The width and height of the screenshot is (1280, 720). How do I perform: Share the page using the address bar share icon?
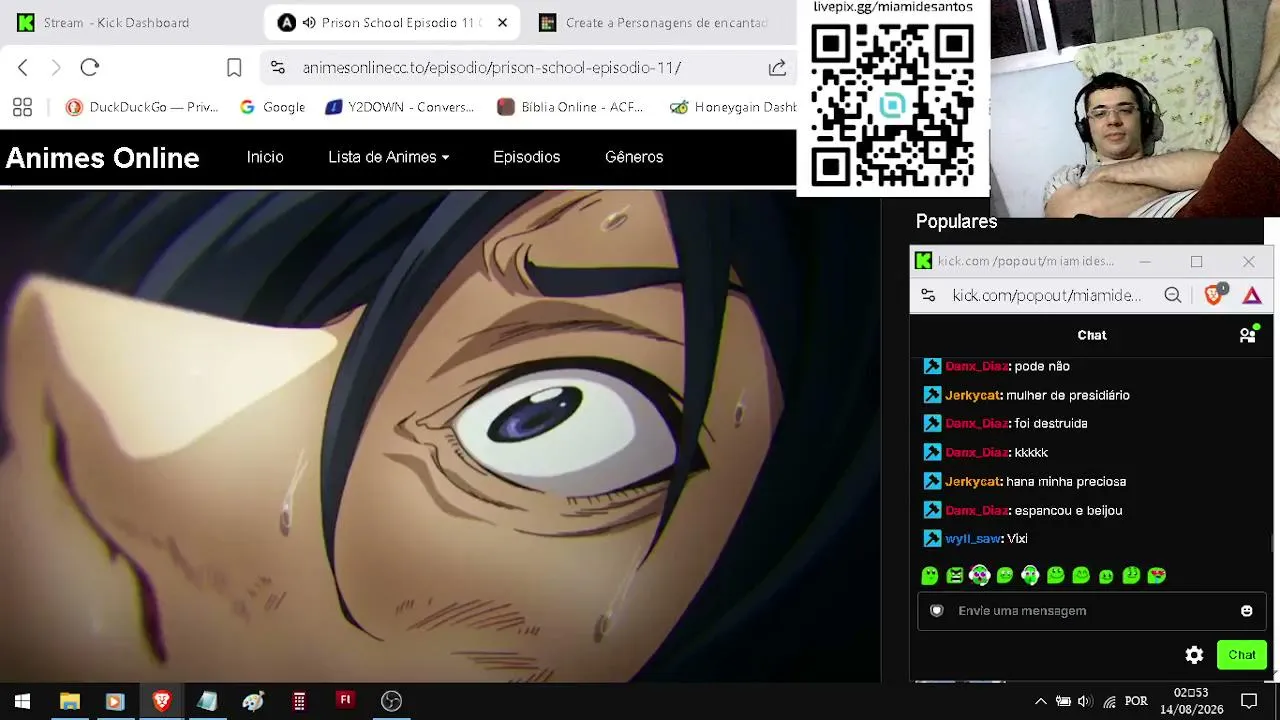pyautogui.click(x=777, y=67)
